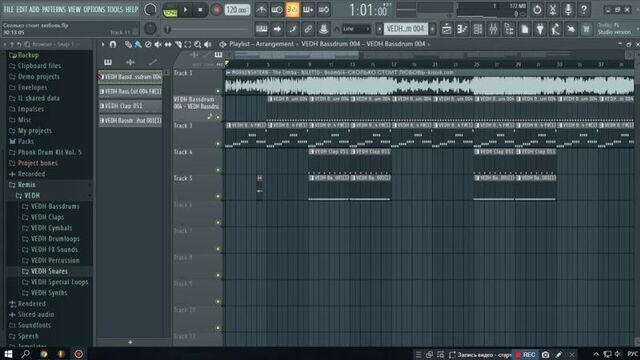Open the Piano roll view button
The width and height of the screenshot is (640, 360).
tap(462, 29)
